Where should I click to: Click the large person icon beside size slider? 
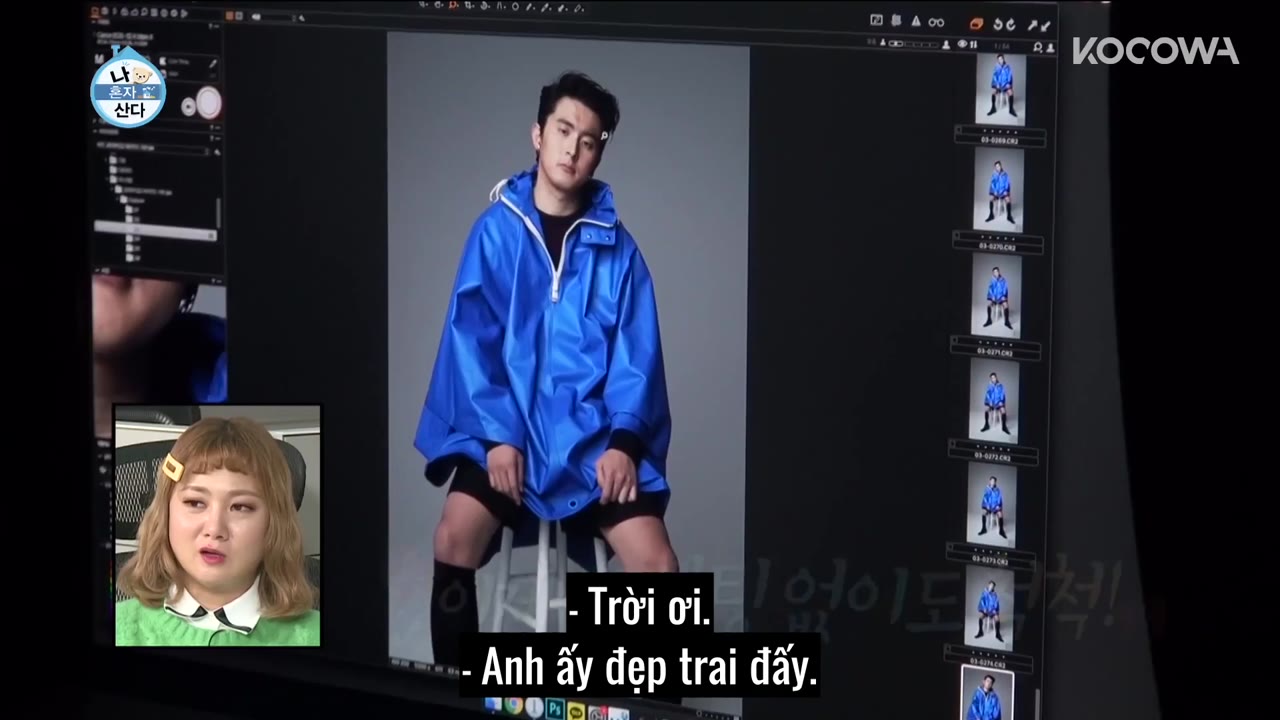click(x=946, y=44)
